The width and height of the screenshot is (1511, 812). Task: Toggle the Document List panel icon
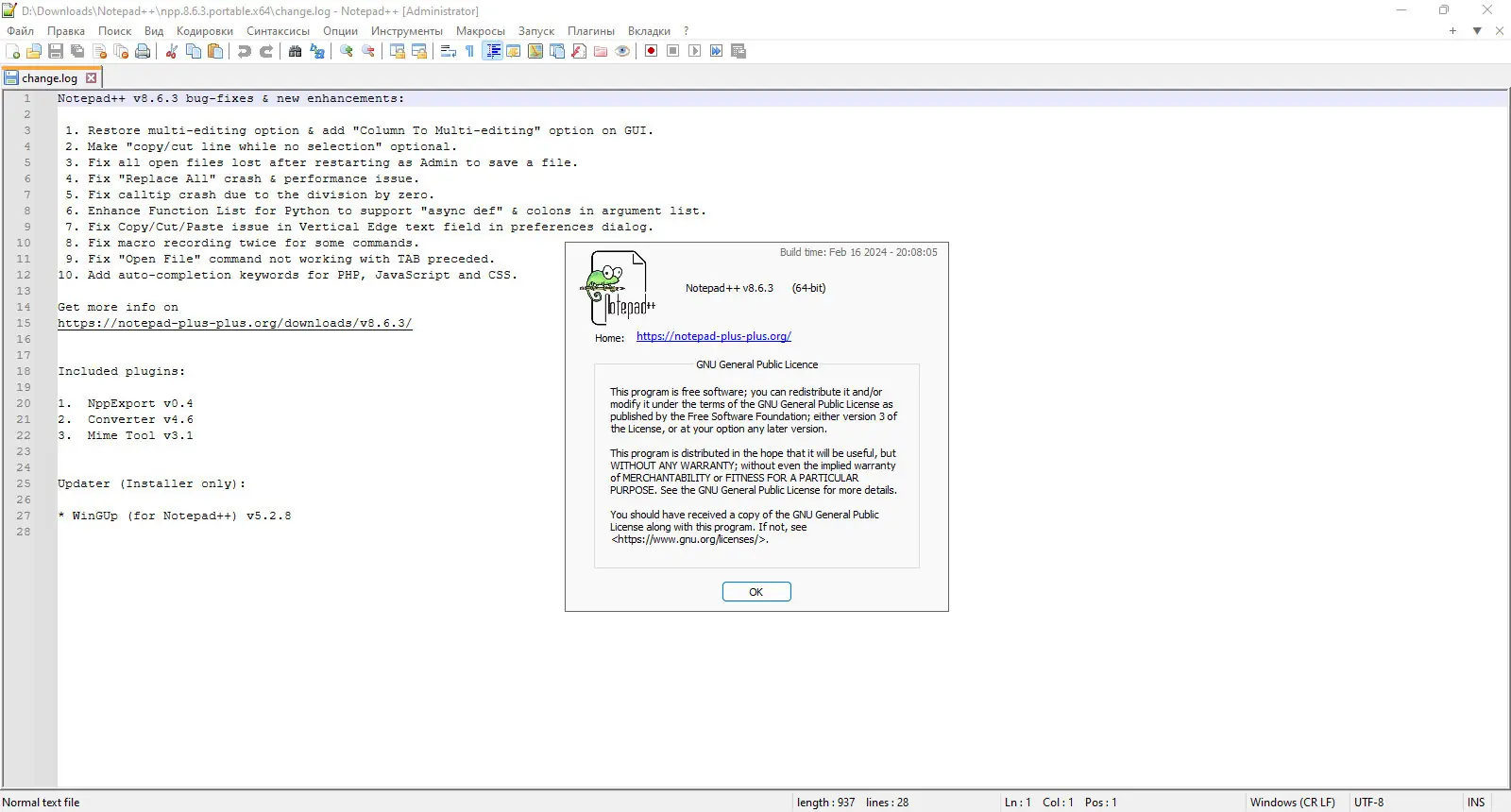pos(557,51)
